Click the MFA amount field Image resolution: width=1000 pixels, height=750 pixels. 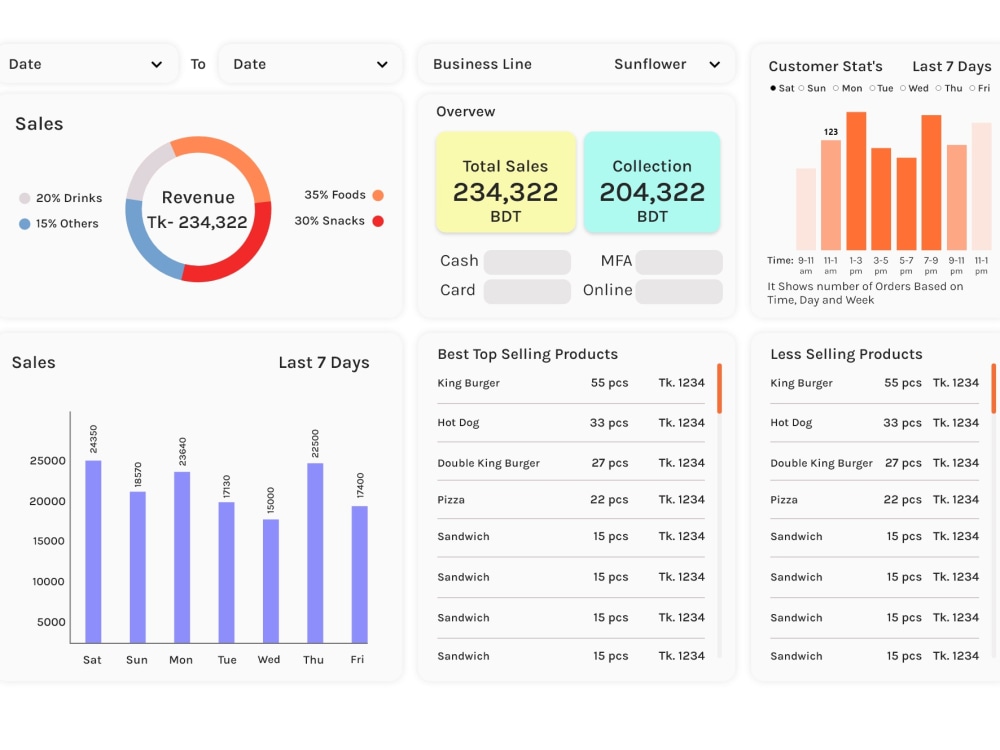[x=679, y=261]
